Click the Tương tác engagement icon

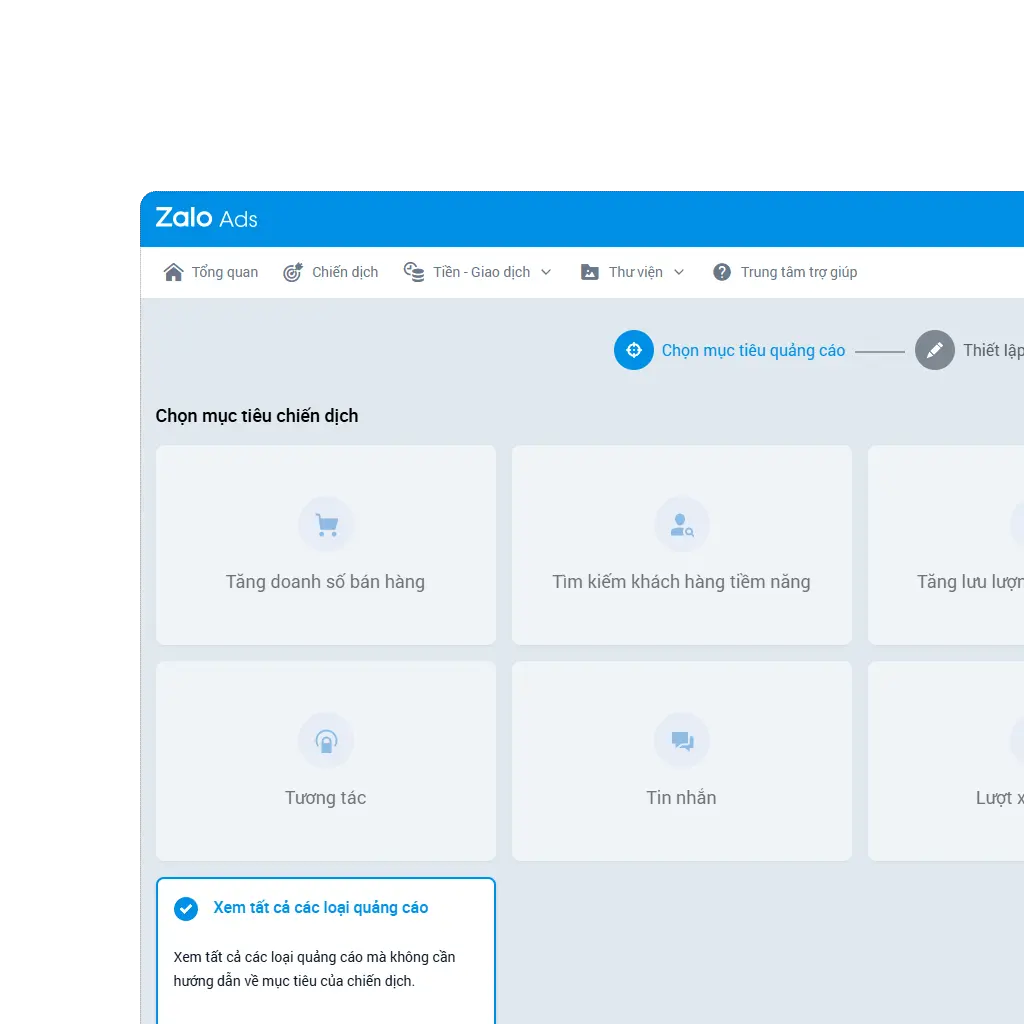pyautogui.click(x=326, y=741)
